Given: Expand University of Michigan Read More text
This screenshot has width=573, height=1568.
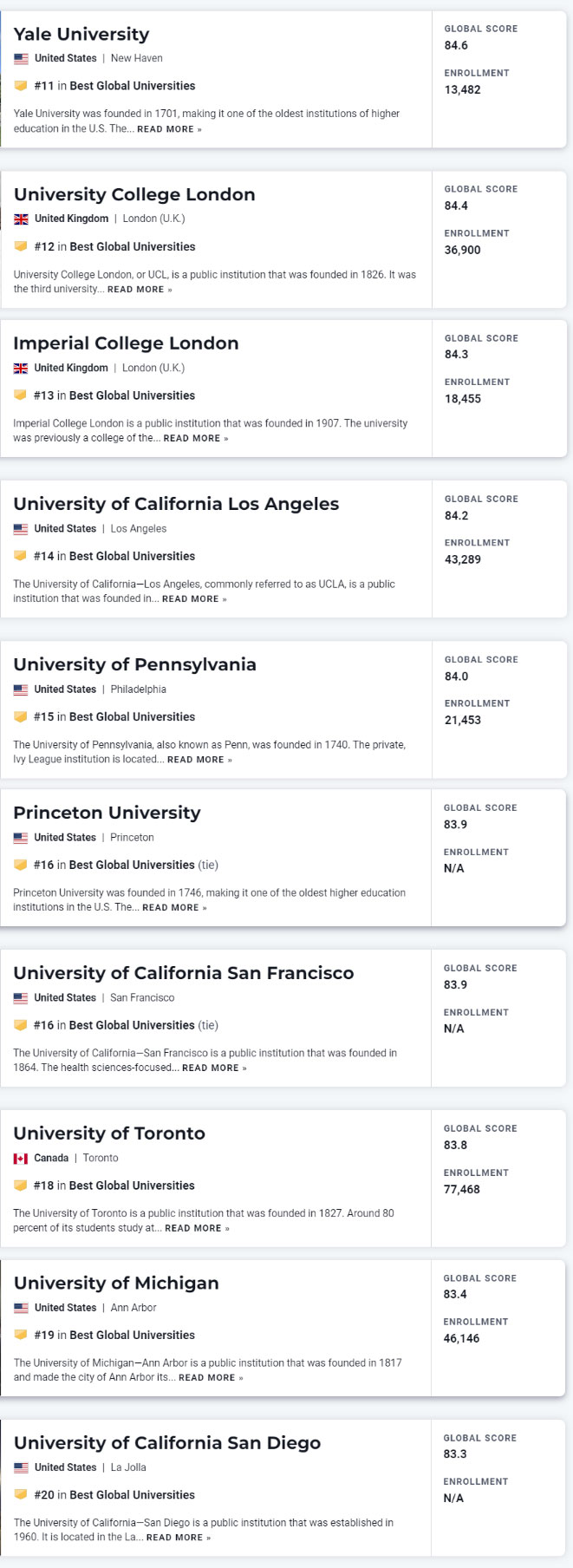Looking at the screenshot, I should [211, 1377].
